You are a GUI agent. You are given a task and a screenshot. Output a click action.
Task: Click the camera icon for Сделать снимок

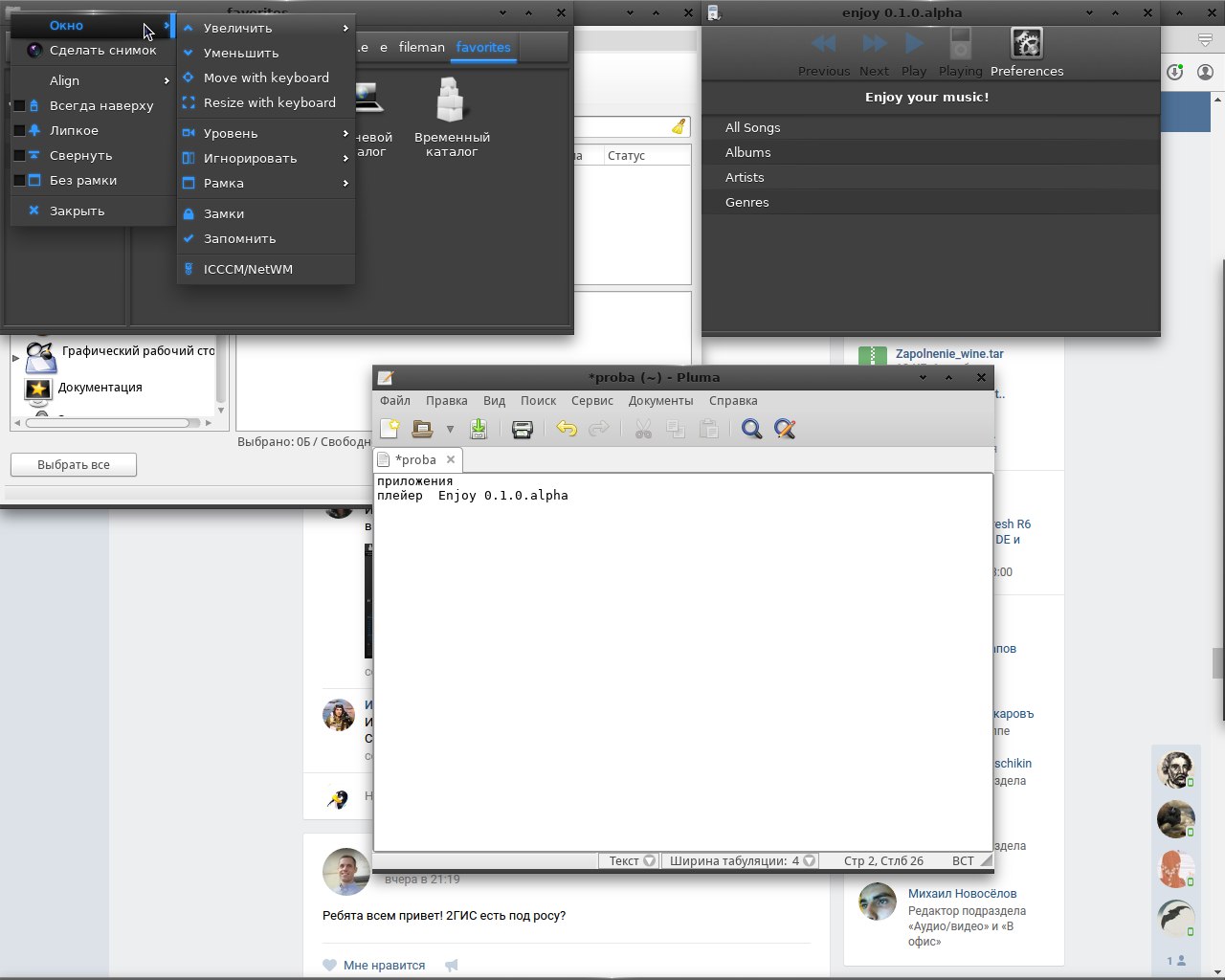[34, 51]
